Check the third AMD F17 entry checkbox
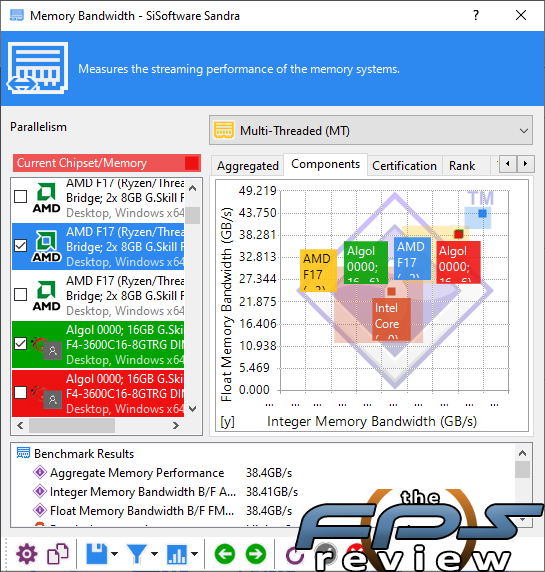 pos(20,294)
